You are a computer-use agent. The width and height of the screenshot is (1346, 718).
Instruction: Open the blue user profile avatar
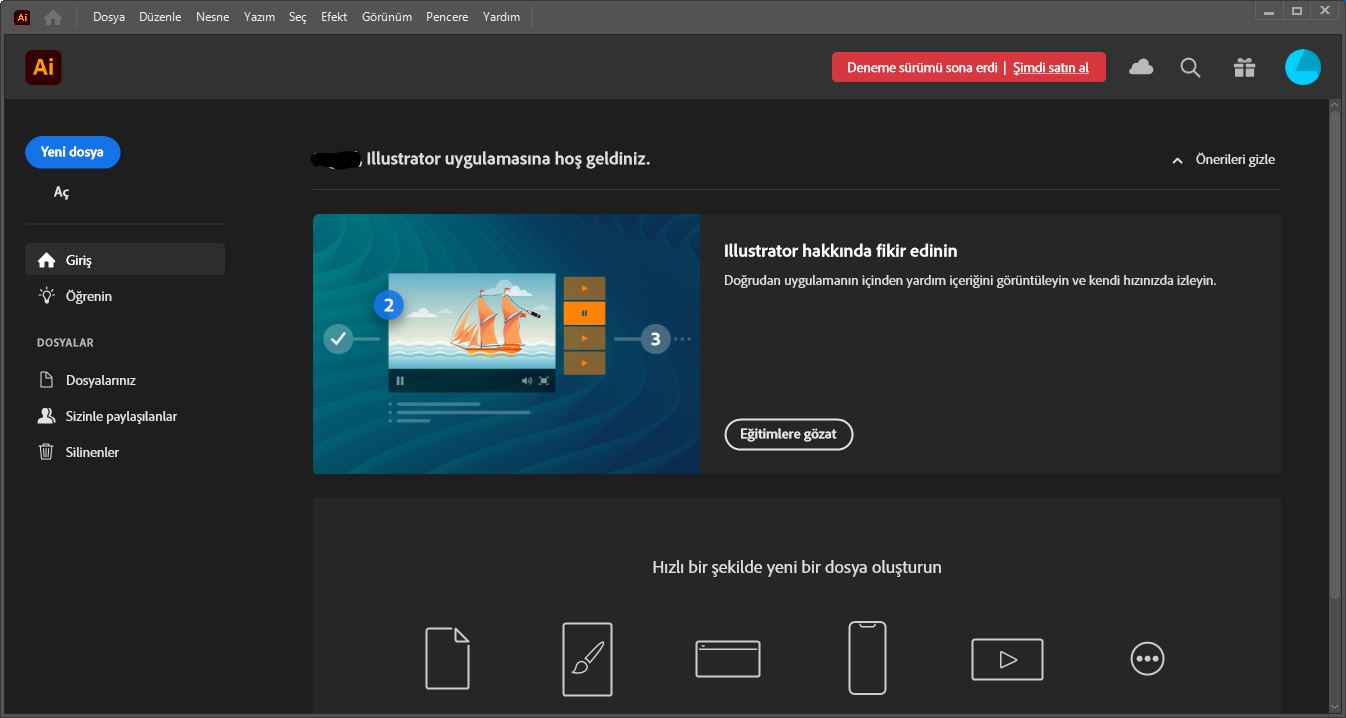point(1302,67)
